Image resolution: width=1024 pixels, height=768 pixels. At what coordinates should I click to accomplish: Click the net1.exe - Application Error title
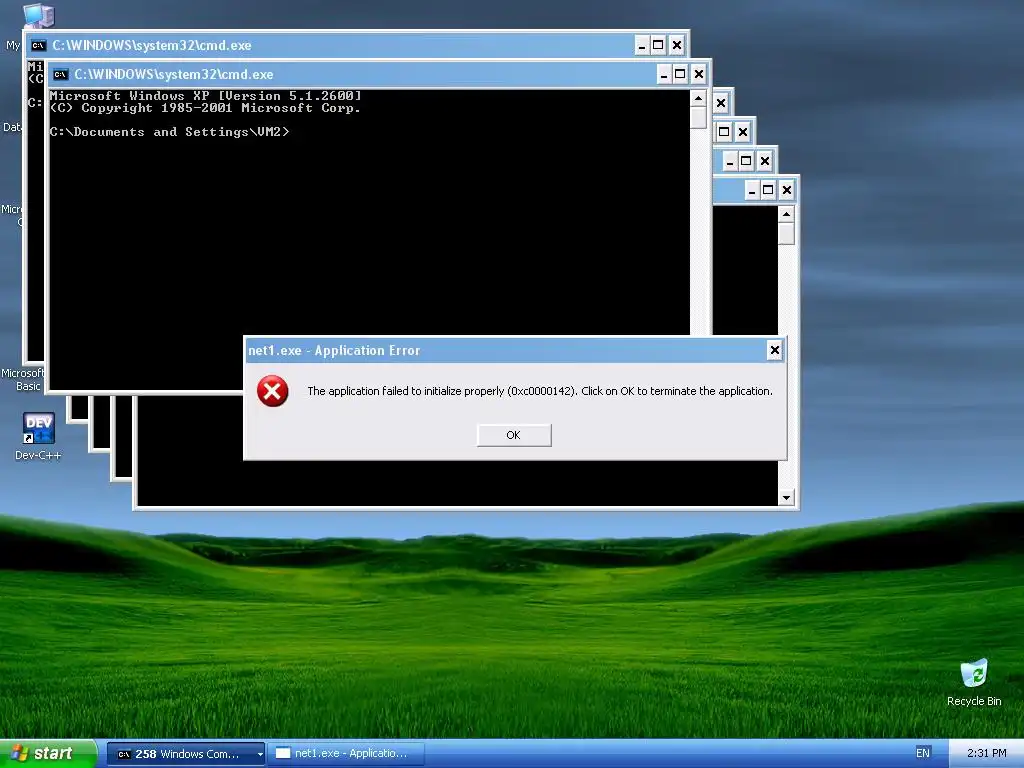(x=334, y=351)
